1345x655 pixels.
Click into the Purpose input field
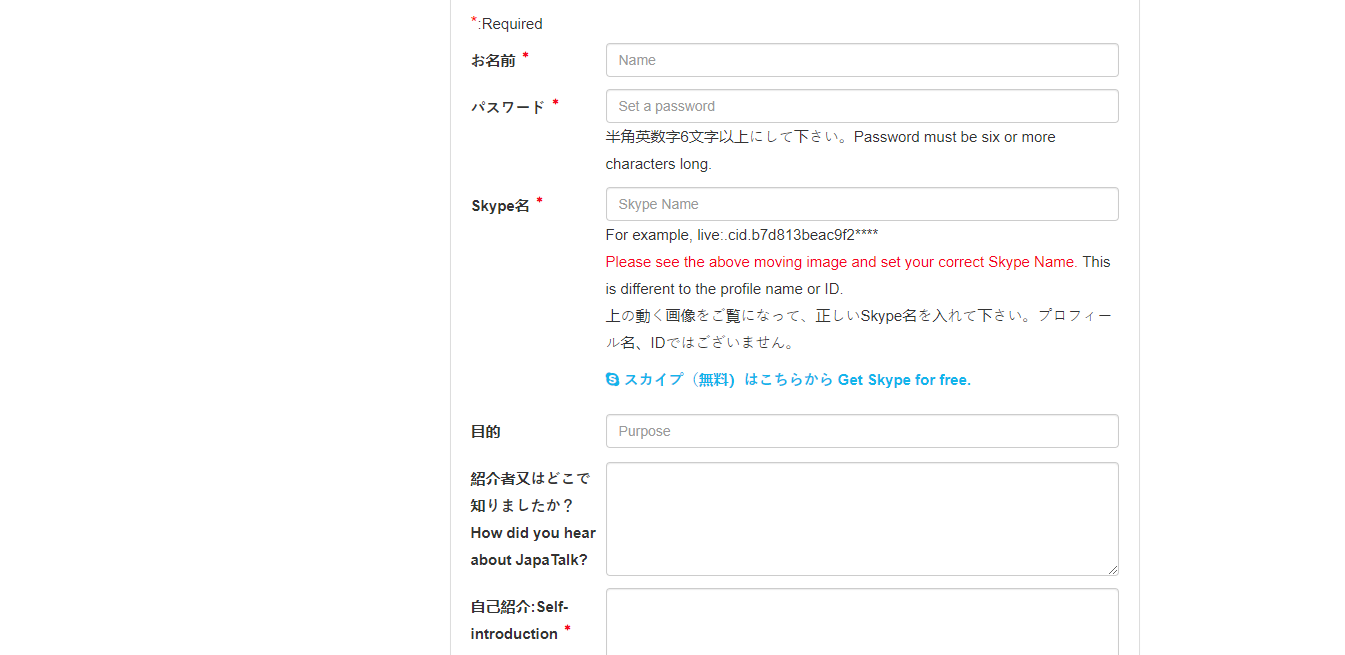point(861,431)
